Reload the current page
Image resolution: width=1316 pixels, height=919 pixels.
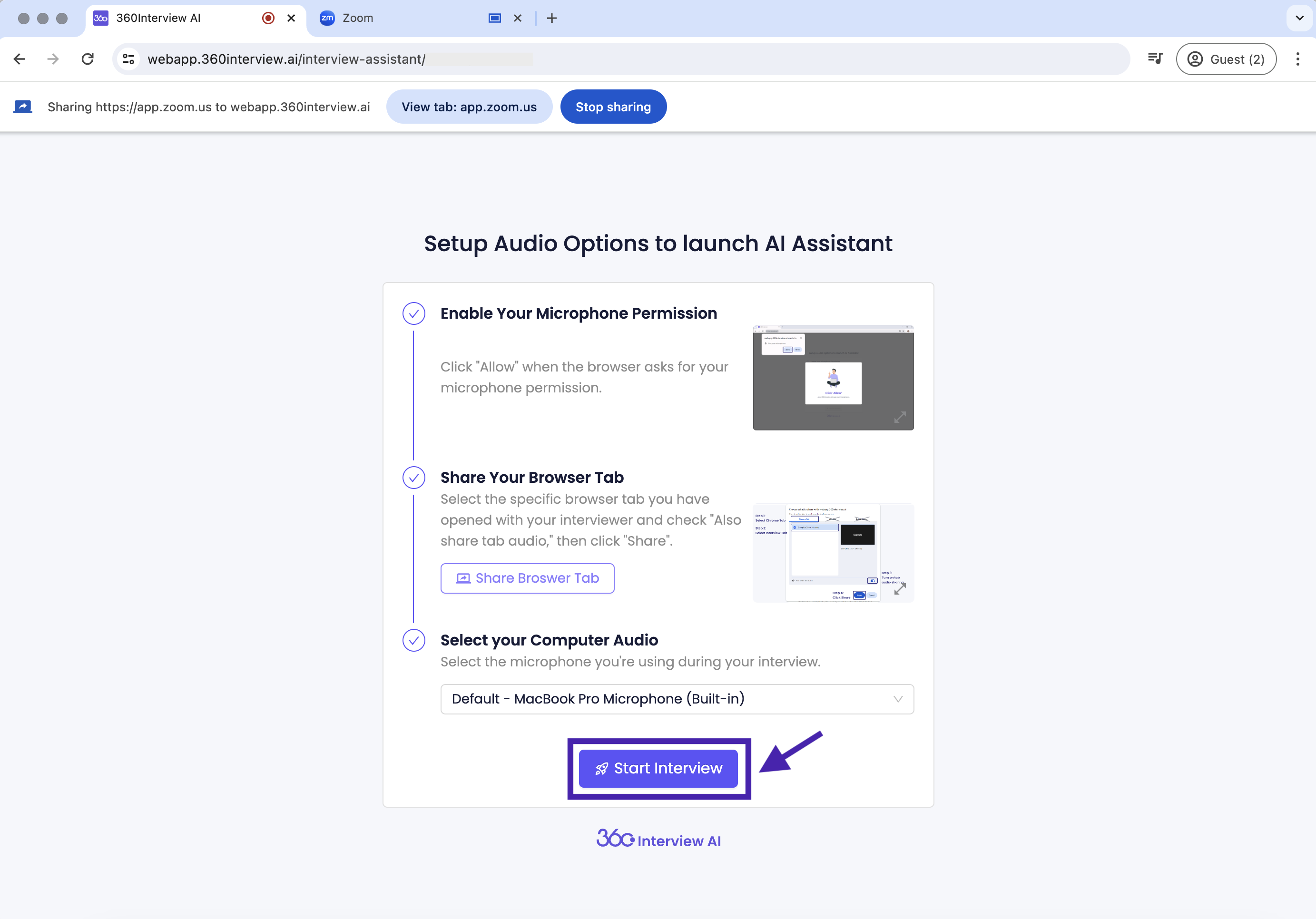[x=88, y=59]
